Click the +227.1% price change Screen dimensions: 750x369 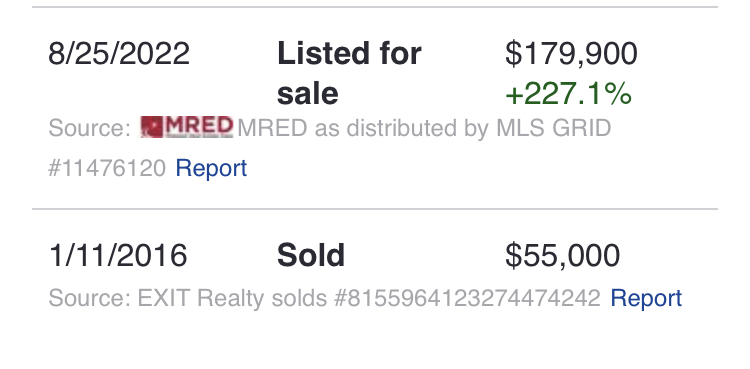coord(568,94)
